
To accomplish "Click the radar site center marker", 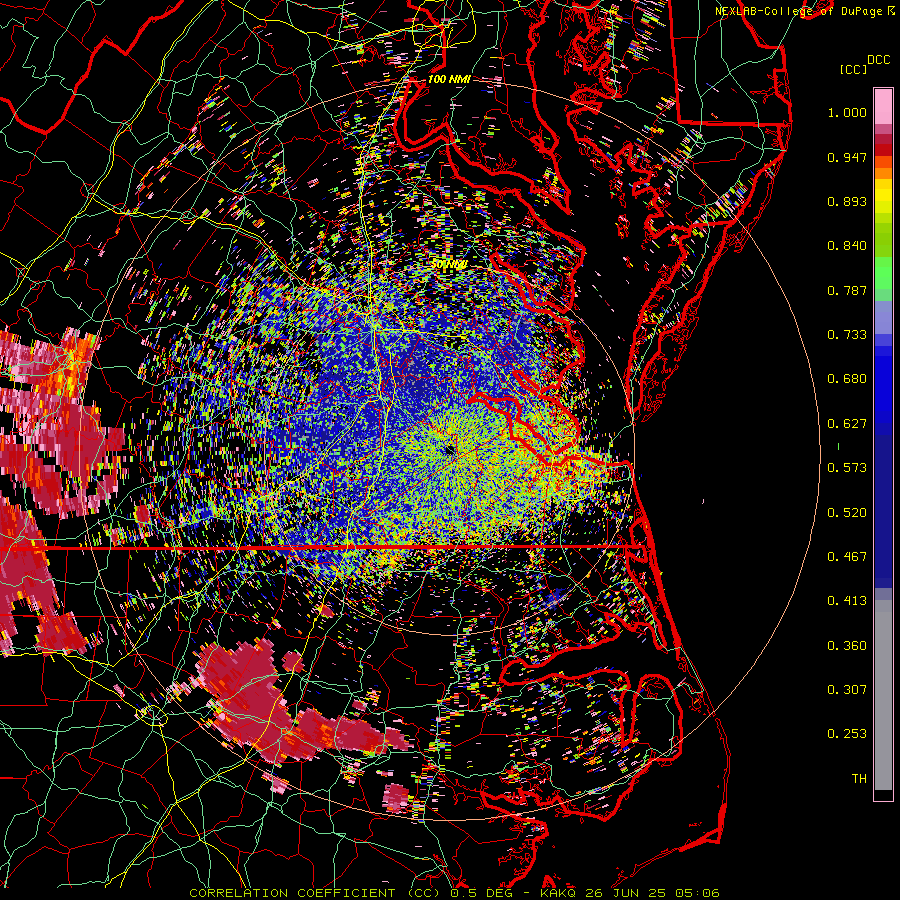I will (449, 450).
